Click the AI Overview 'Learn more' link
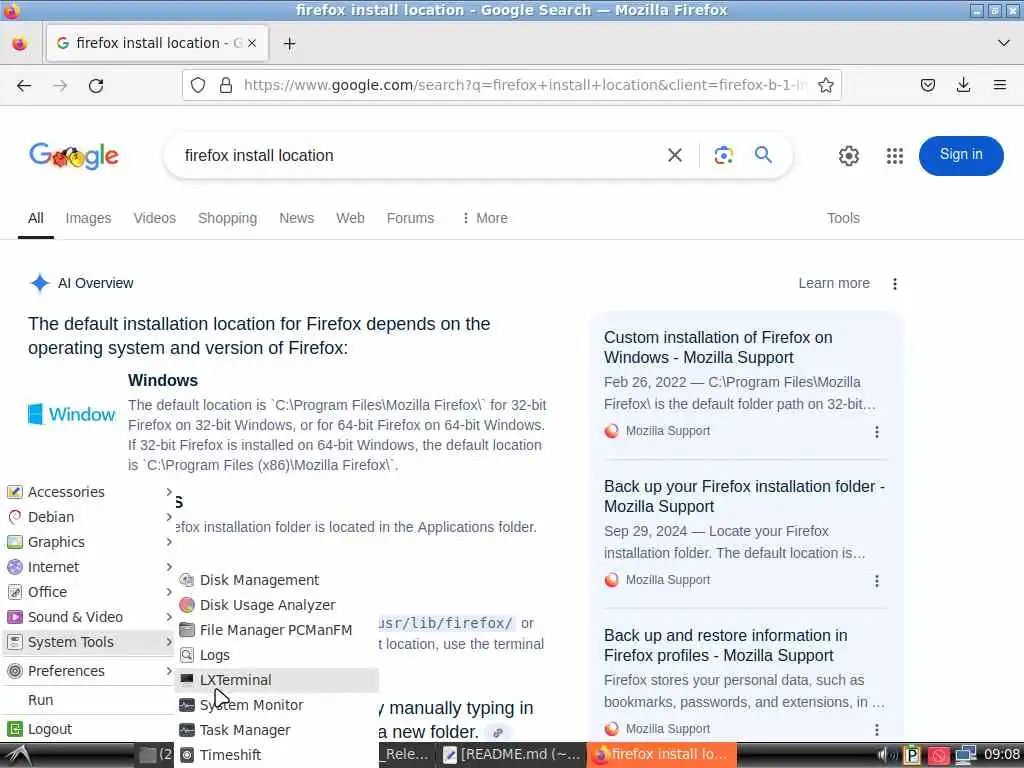Viewport: 1024px width, 768px height. pyautogui.click(x=834, y=283)
